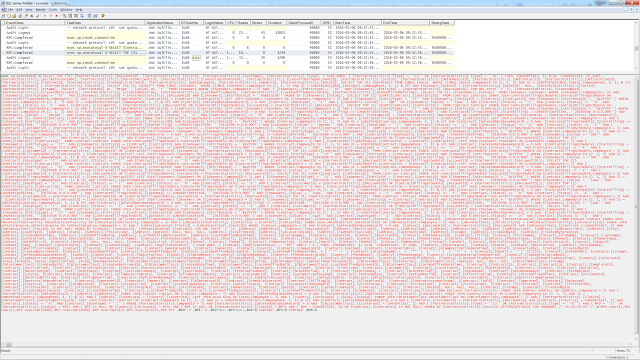The image size is (640, 360).
Task: Click the SPID column header
Action: [x=327, y=23]
